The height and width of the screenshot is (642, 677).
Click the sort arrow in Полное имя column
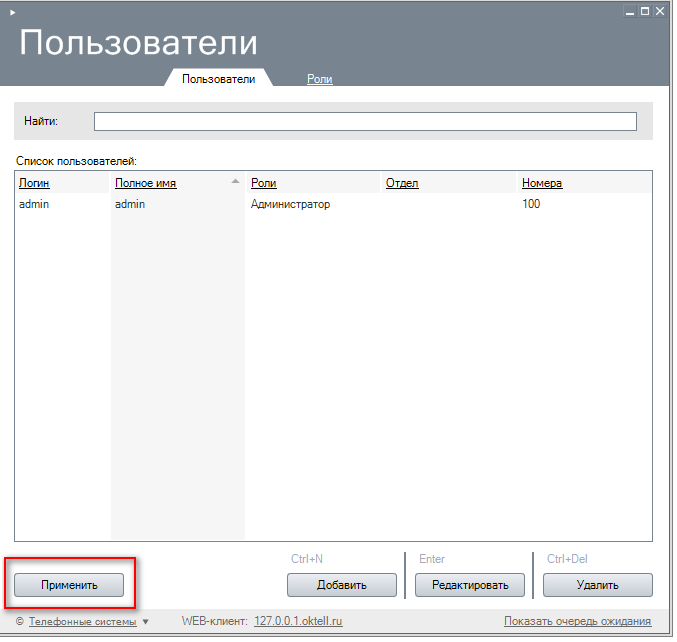click(x=235, y=182)
